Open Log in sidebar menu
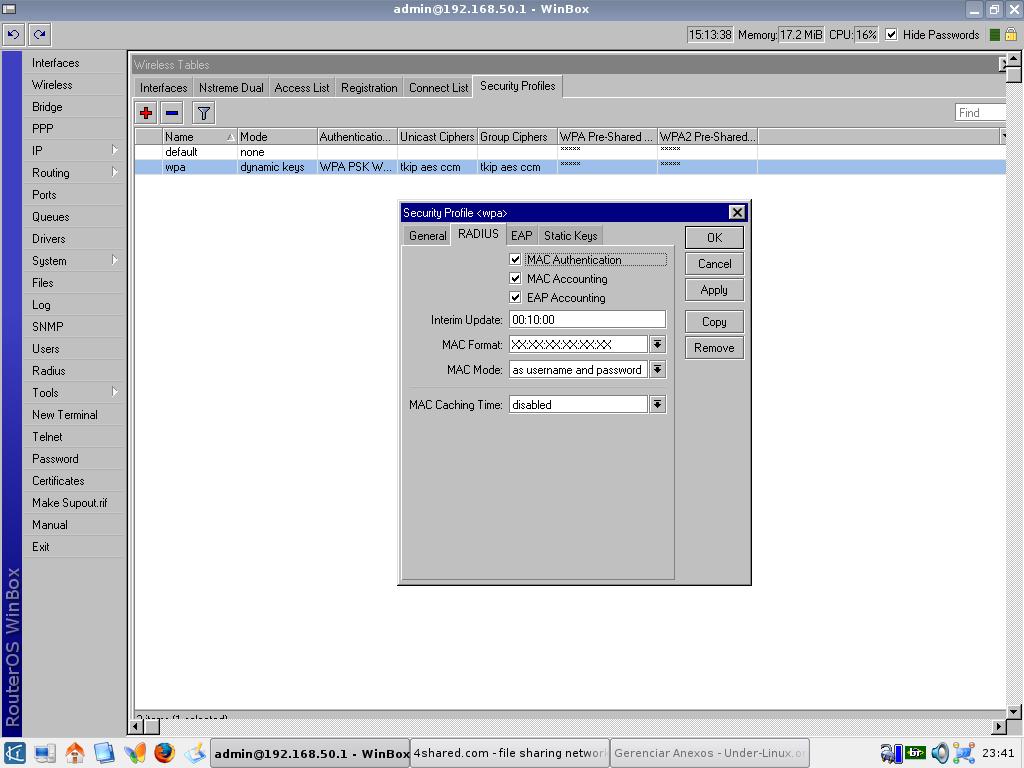The image size is (1024, 768). 41,304
